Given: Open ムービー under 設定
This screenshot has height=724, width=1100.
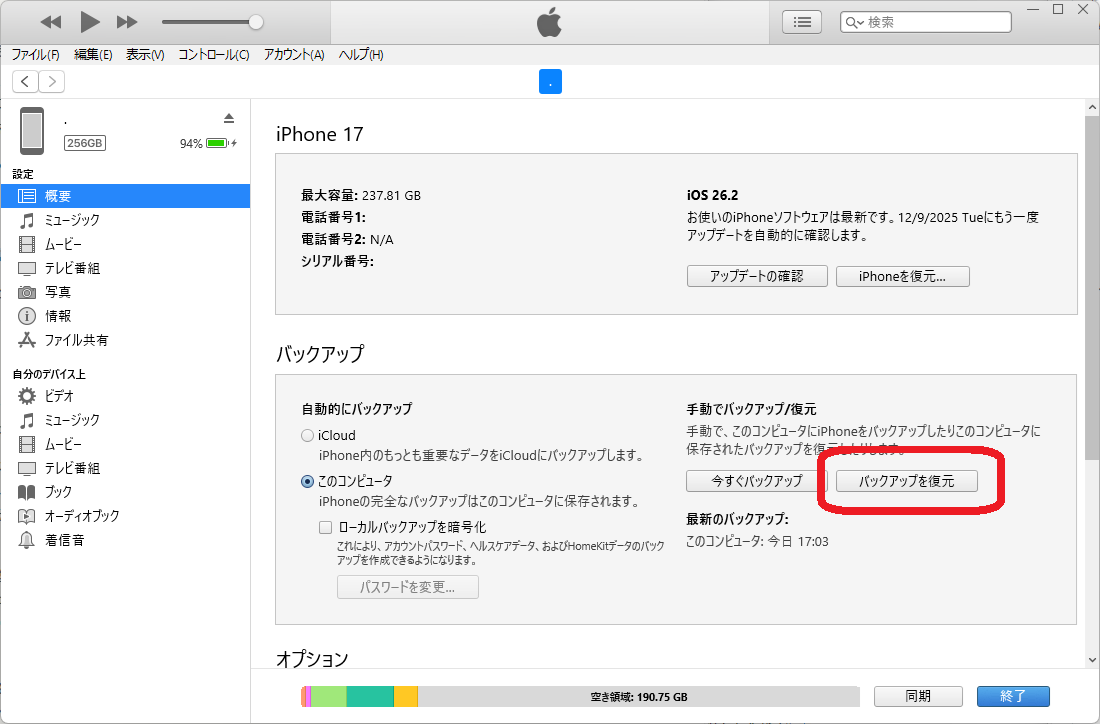Looking at the screenshot, I should (x=125, y=244).
